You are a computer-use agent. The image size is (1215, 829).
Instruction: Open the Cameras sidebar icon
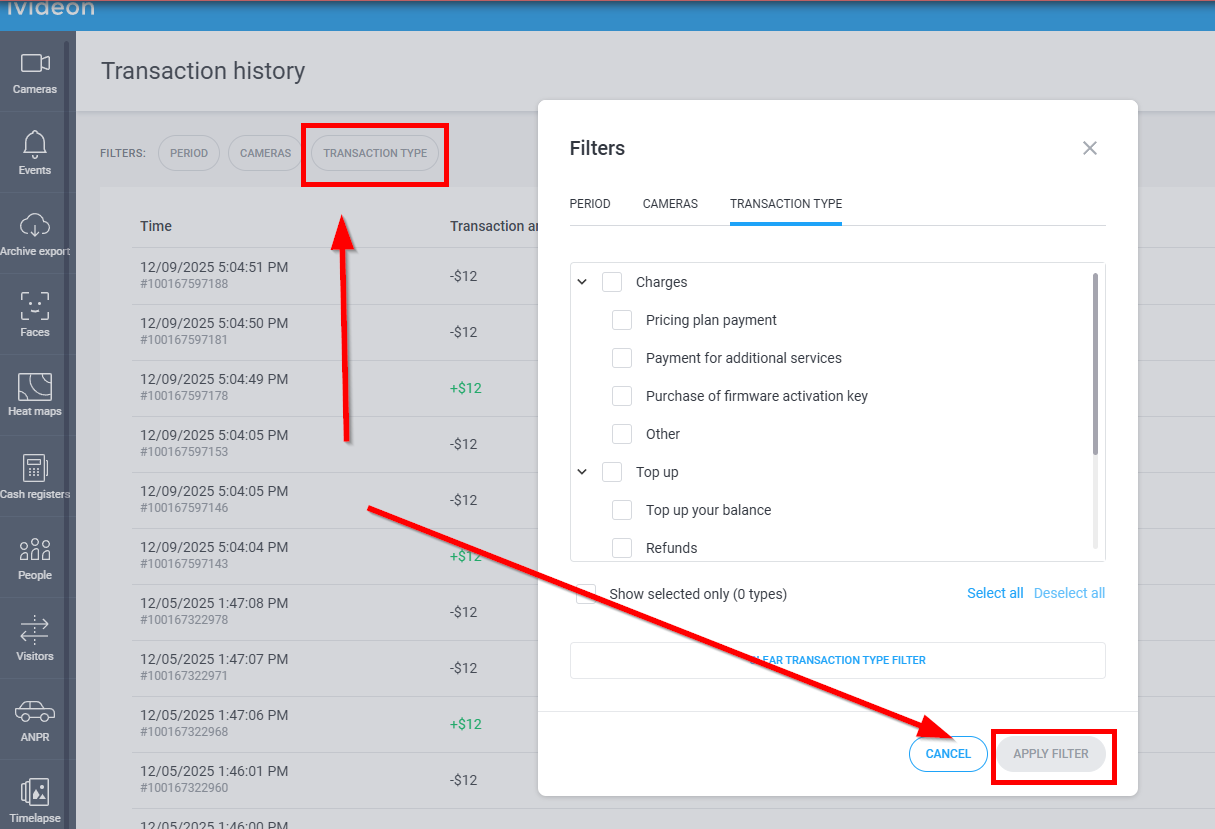(35, 64)
